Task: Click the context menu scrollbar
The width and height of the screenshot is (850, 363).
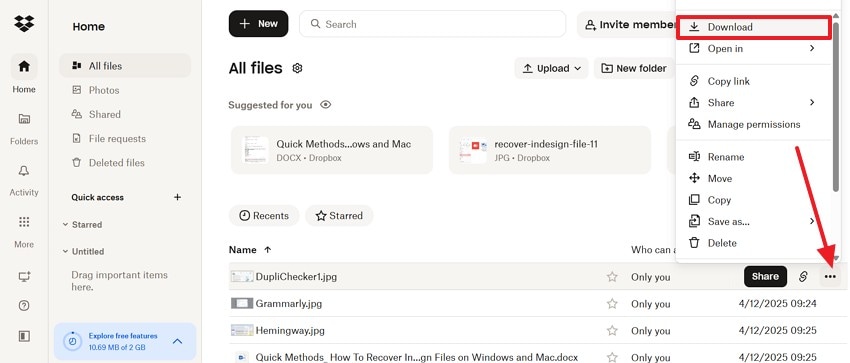Action: pos(836,108)
